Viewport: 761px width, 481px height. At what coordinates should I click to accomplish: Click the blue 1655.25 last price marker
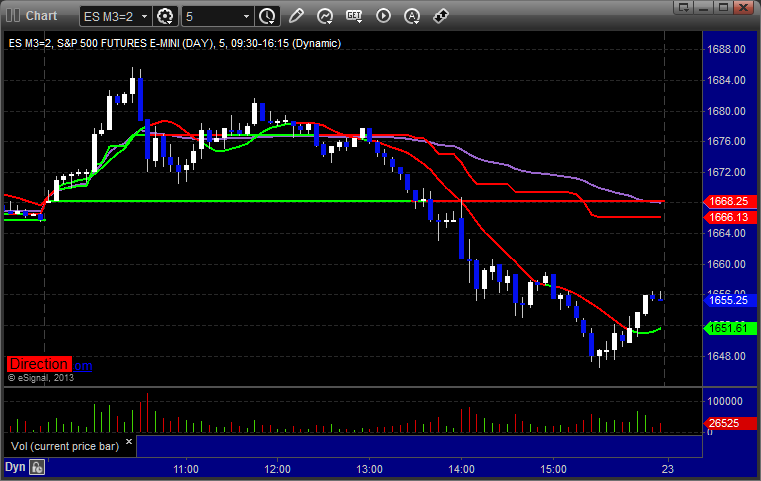[729, 300]
